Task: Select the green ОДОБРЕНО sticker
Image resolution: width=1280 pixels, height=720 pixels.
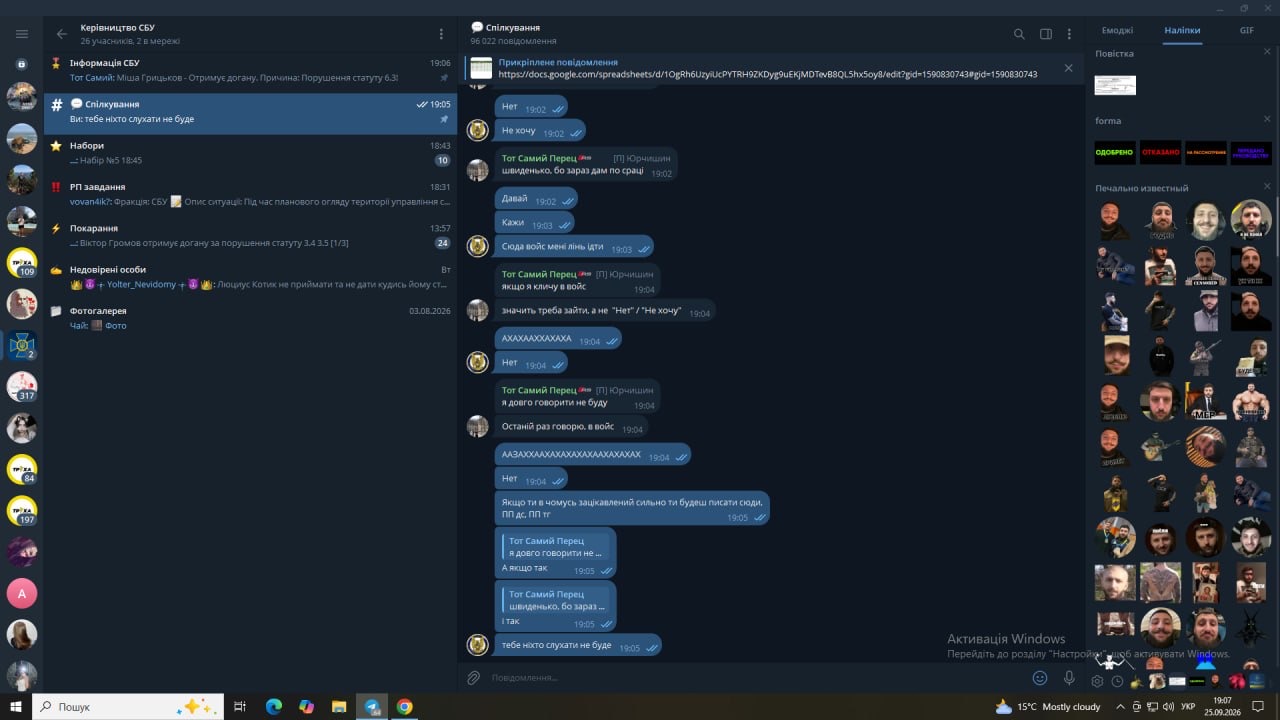Action: pyautogui.click(x=1116, y=153)
